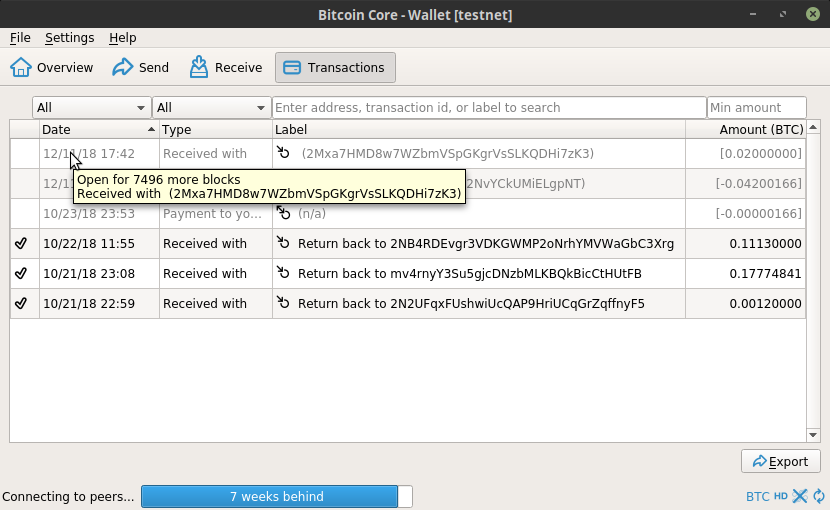Click the confirmed checkmark on the 10/21/18 23:08 row
This screenshot has height=510, width=830.
click(21, 274)
